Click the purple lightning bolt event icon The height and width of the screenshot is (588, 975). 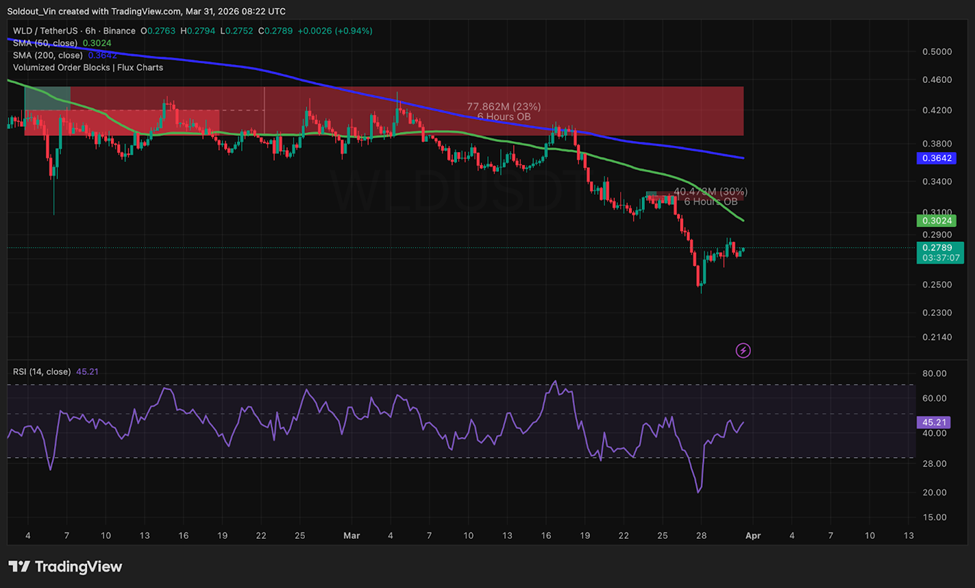pyautogui.click(x=743, y=350)
